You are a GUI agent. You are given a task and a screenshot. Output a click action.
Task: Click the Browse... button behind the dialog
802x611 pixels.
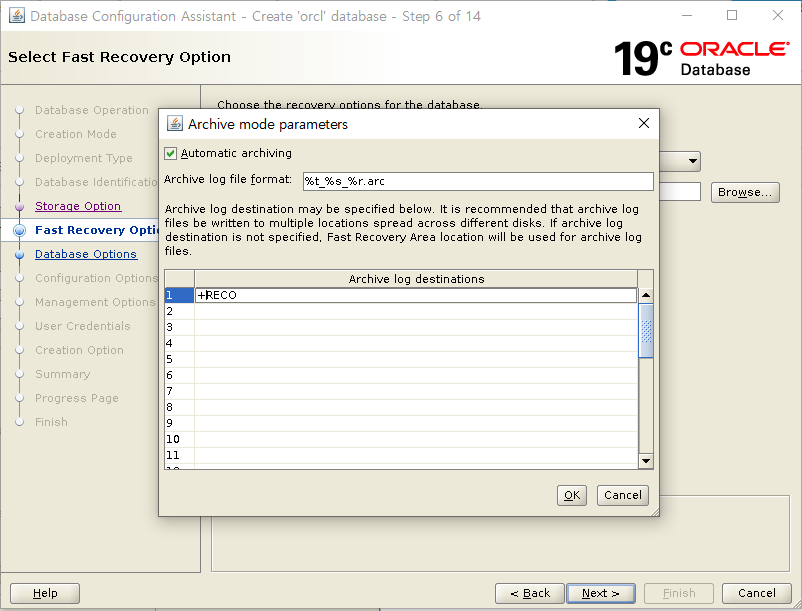[x=745, y=192]
